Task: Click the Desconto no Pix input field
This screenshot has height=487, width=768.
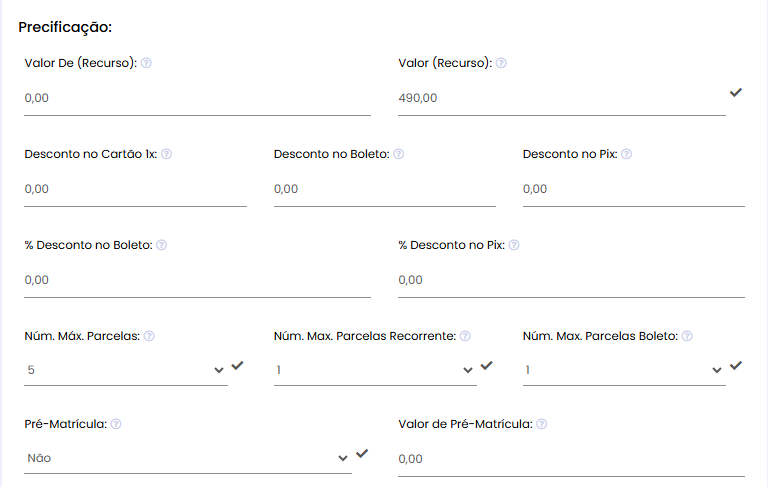Action: tap(634, 190)
